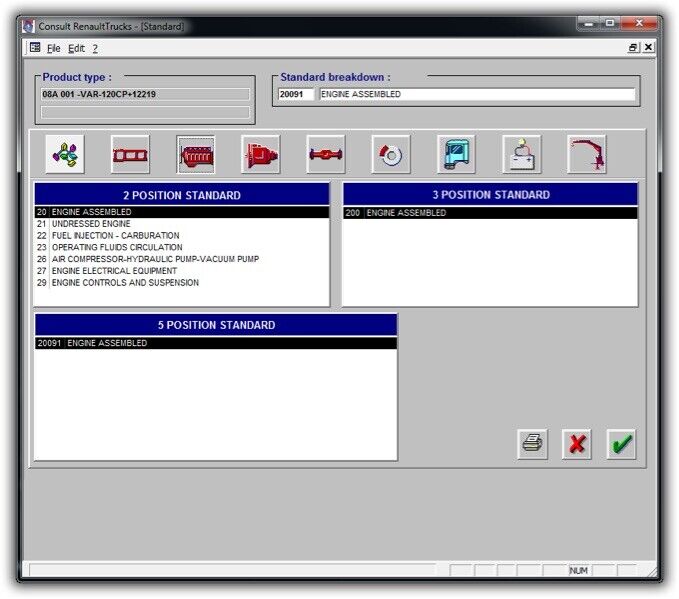This screenshot has width=679, height=599.
Task: Select the axle category icon
Action: [x=326, y=155]
